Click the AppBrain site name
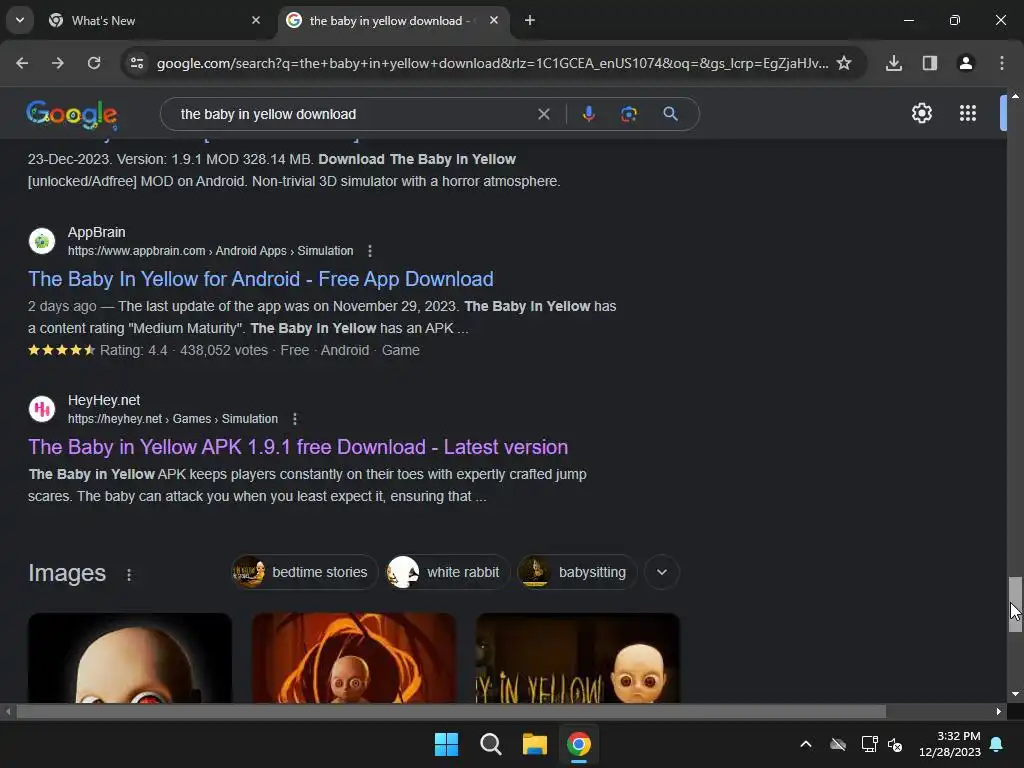The image size is (1024, 768). pos(97,232)
